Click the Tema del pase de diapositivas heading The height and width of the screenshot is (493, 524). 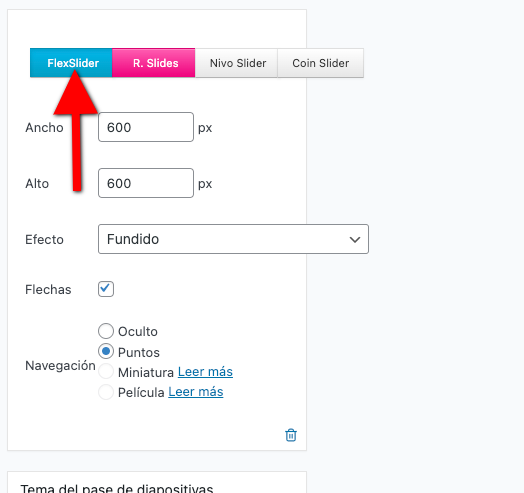tap(117, 488)
